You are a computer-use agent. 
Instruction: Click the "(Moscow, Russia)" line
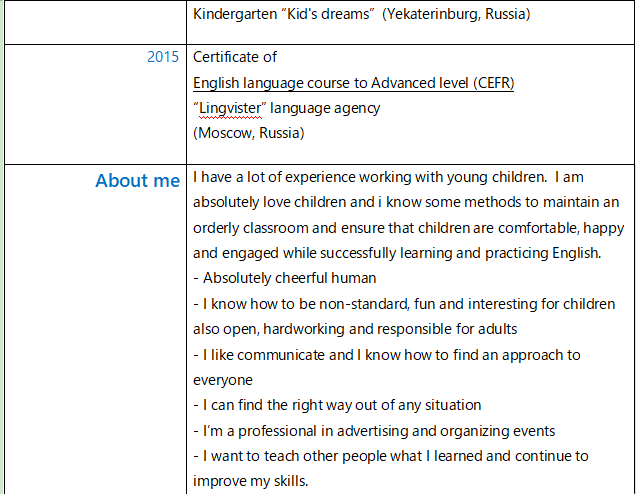pyautogui.click(x=249, y=132)
